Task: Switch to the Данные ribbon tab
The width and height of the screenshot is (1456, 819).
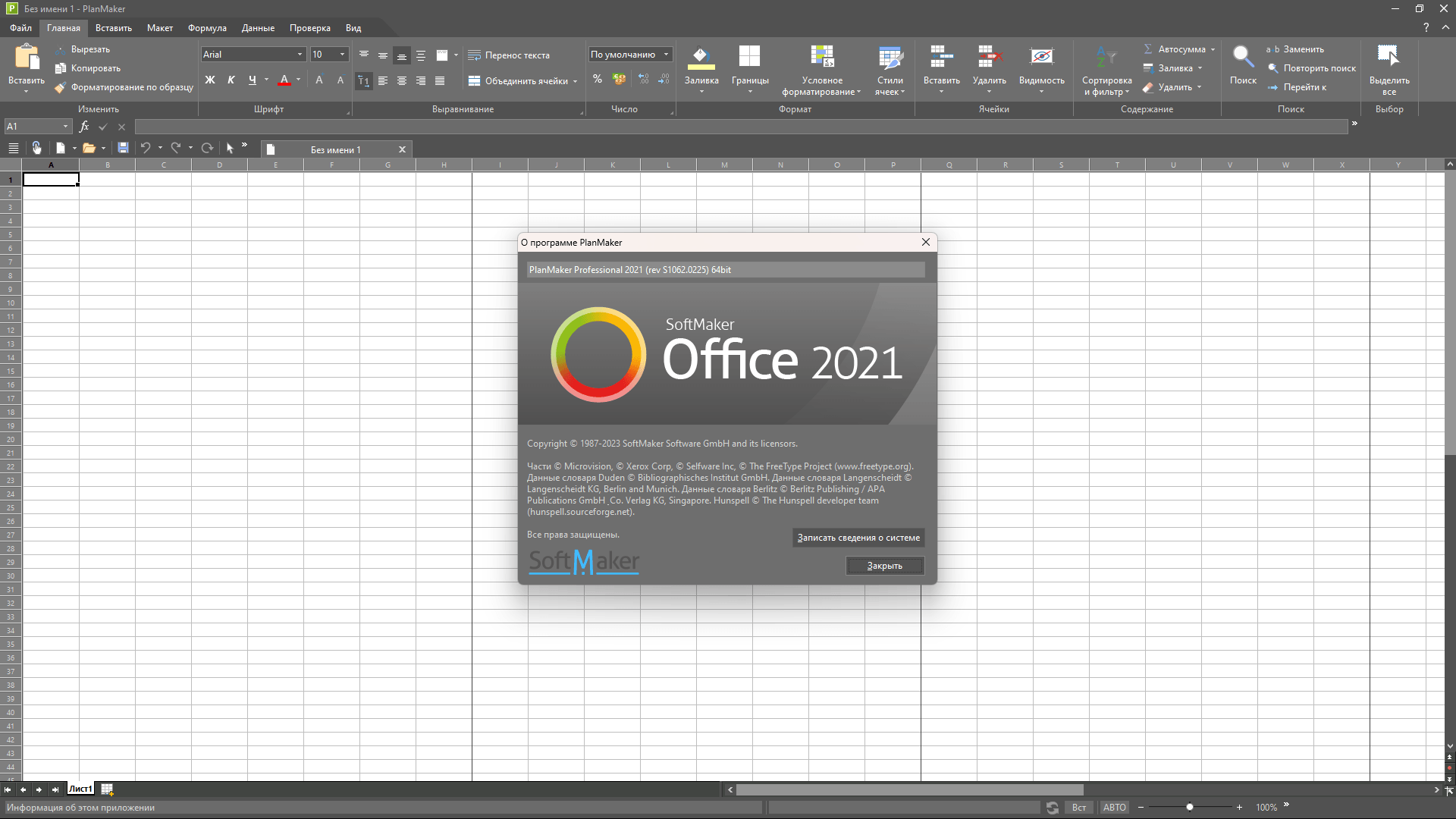Action: click(258, 28)
